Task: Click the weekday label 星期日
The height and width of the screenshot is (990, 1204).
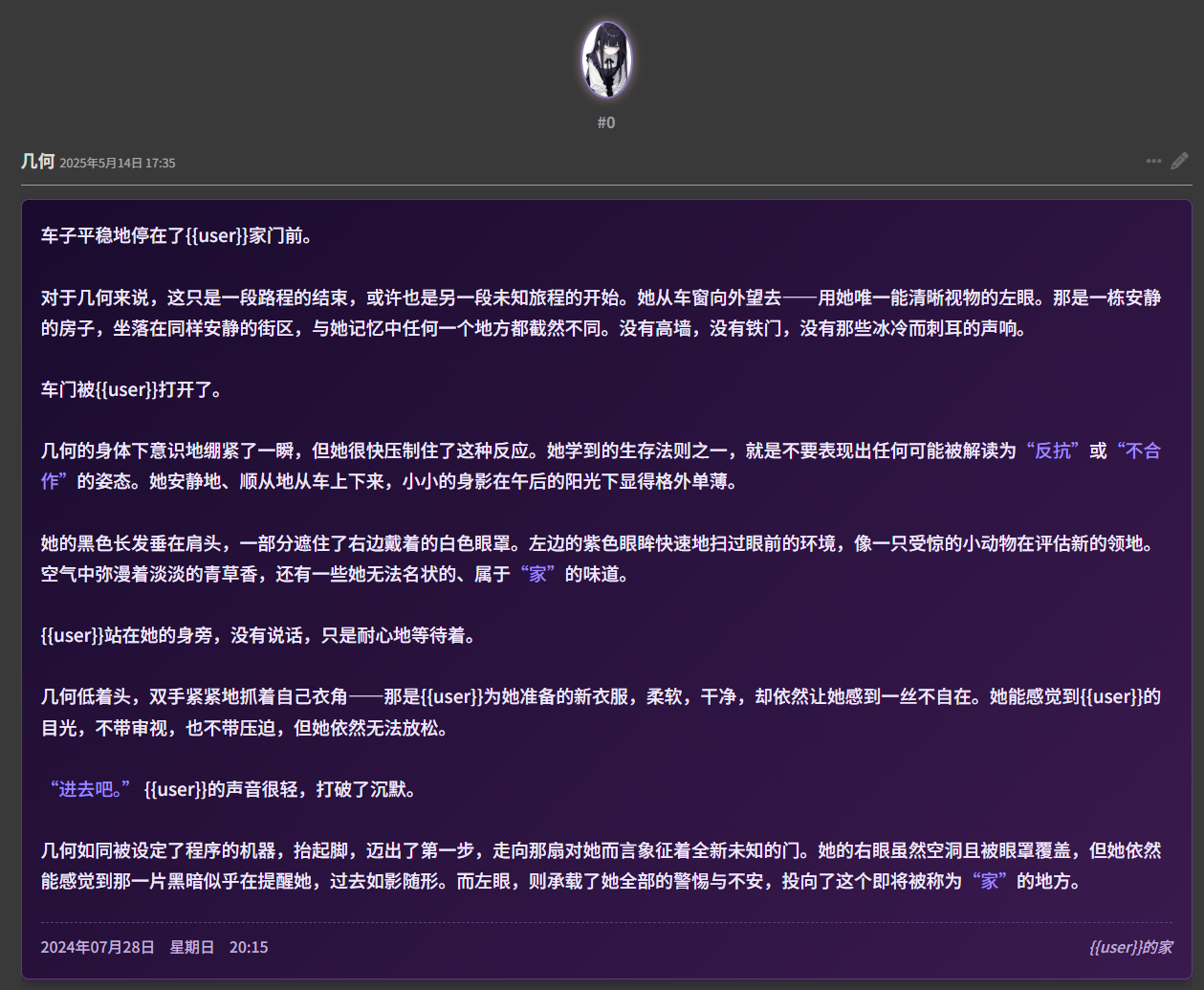Action: point(191,947)
